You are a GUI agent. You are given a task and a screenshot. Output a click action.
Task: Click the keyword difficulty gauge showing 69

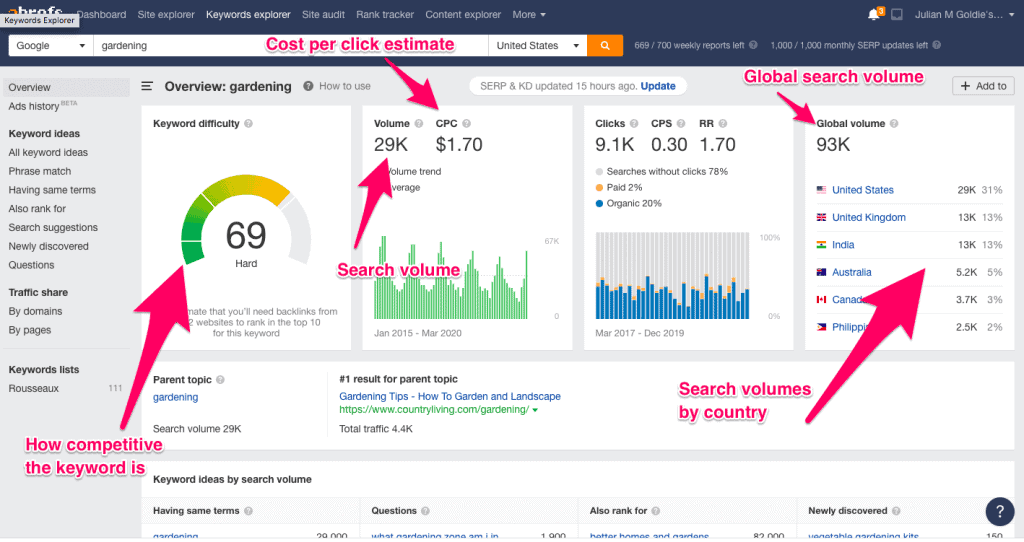[x=246, y=222]
